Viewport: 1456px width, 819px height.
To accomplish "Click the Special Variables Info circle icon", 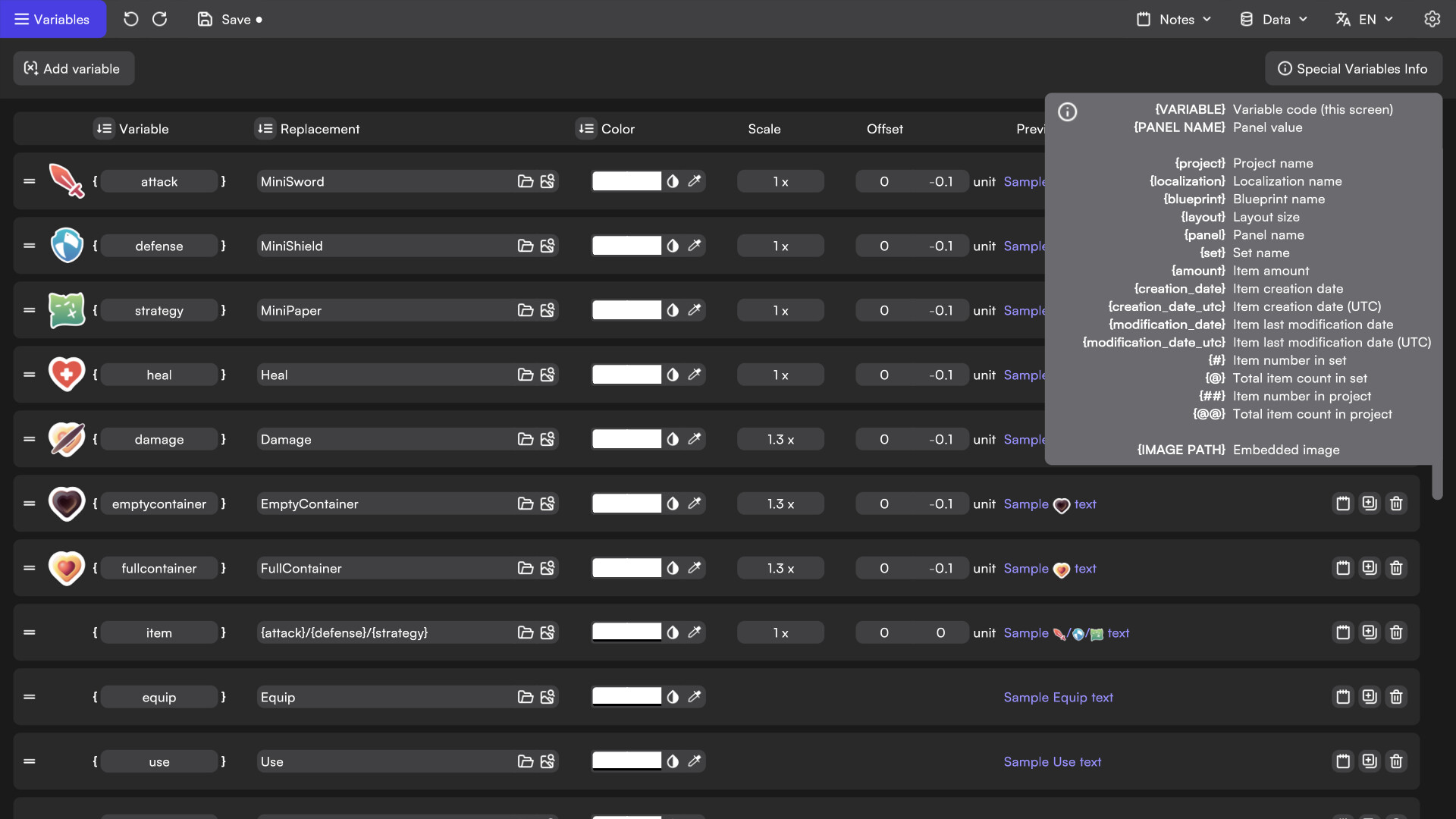I will (x=1285, y=68).
